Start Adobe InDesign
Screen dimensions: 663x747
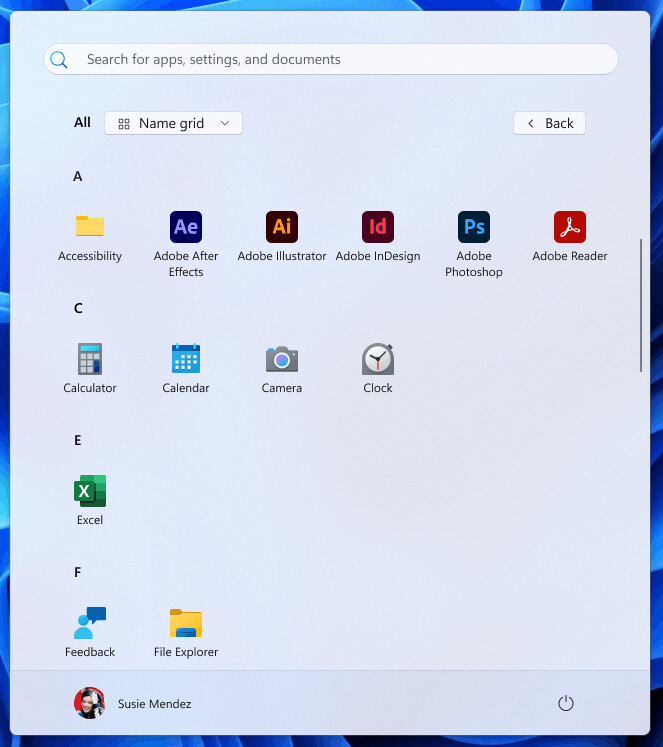pyautogui.click(x=378, y=236)
